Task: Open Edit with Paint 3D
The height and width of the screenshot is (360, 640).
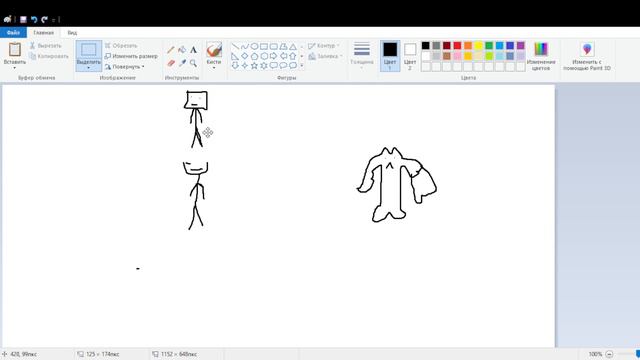Action: pos(587,56)
